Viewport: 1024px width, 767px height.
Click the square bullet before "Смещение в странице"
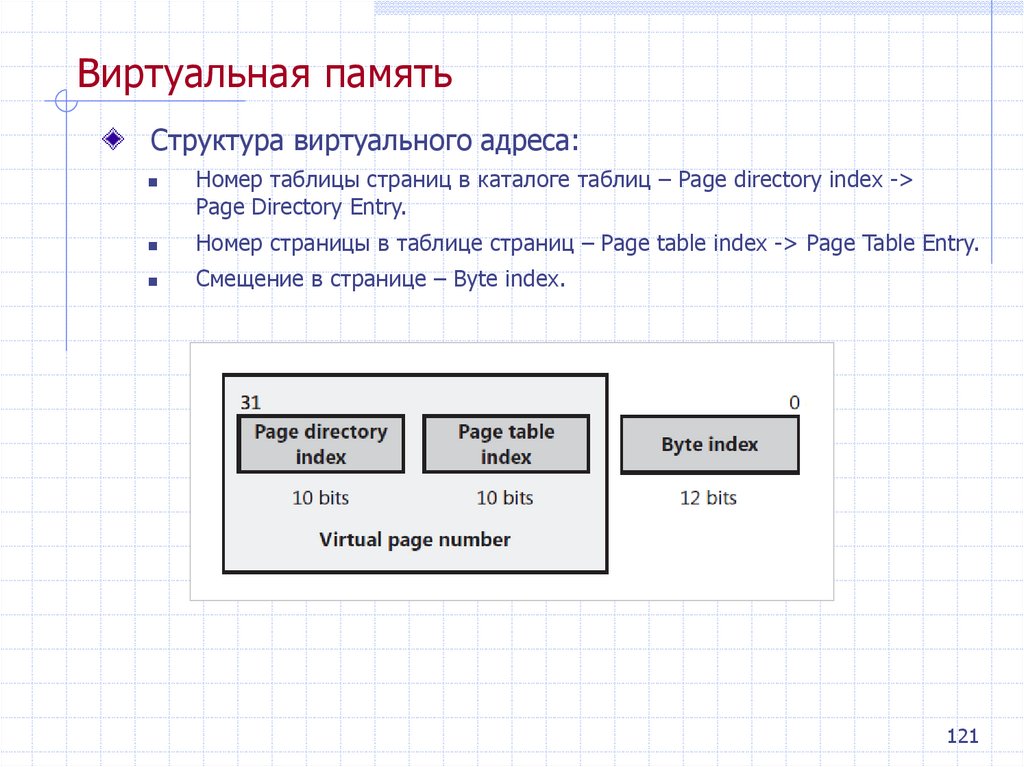153,282
